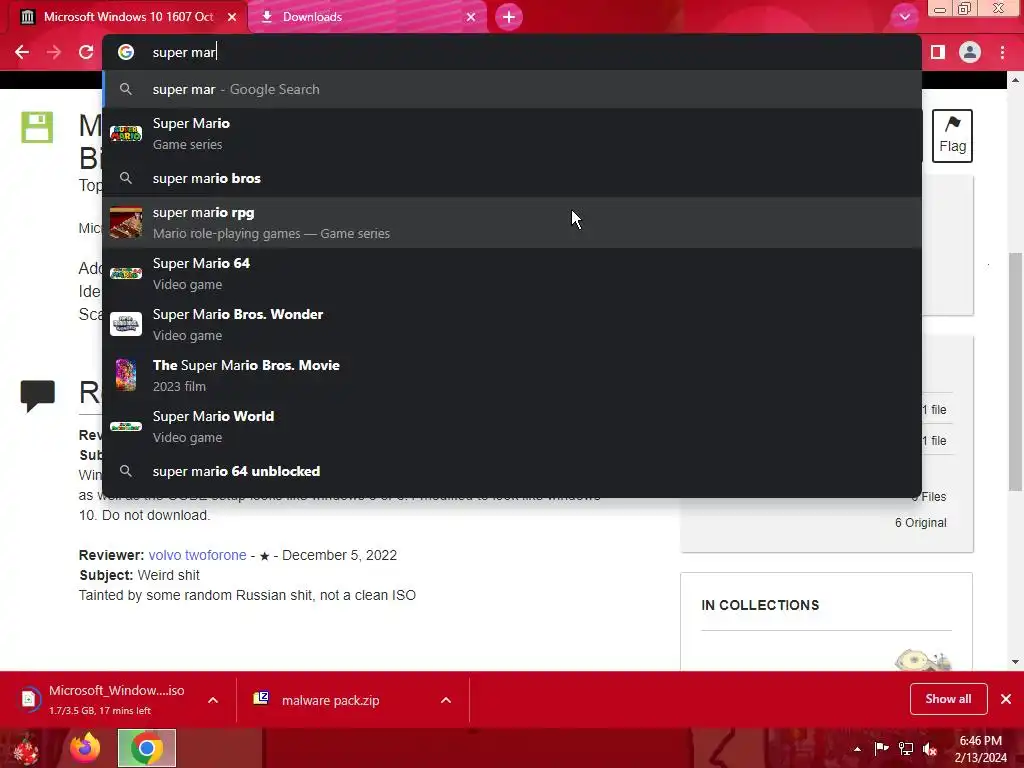Click the network tray icon

coord(906,748)
